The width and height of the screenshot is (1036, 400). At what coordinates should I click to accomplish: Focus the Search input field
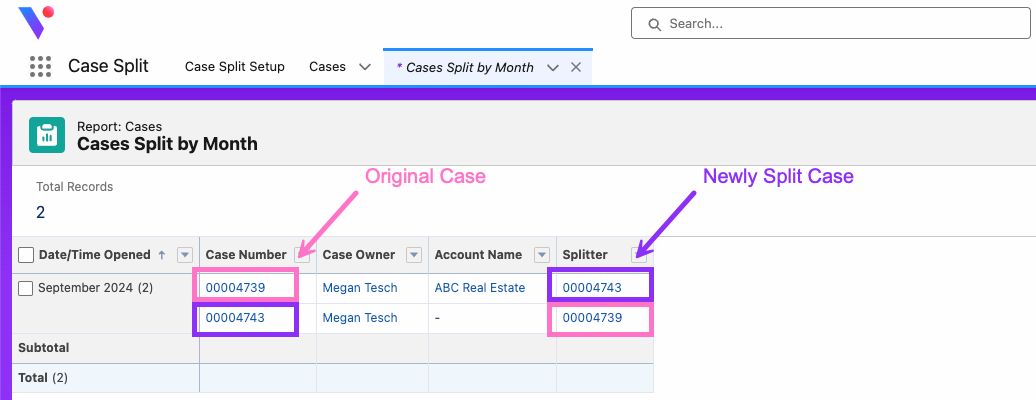831,24
